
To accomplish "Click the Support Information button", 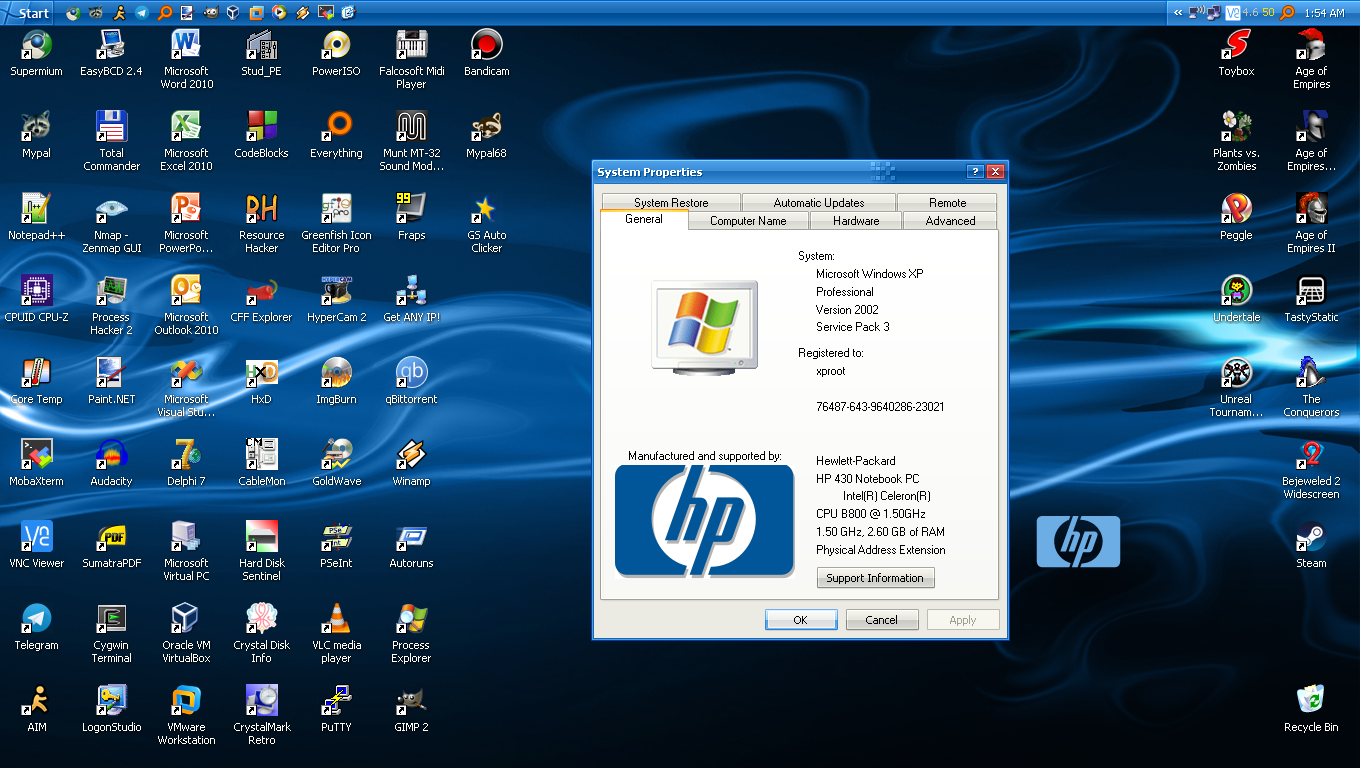I will pyautogui.click(x=875, y=578).
